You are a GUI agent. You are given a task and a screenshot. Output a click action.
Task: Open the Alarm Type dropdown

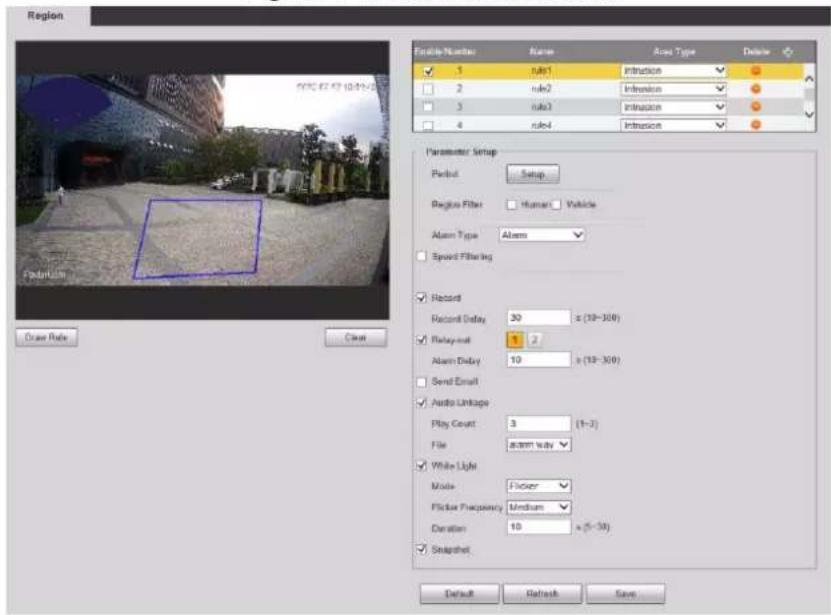point(541,235)
